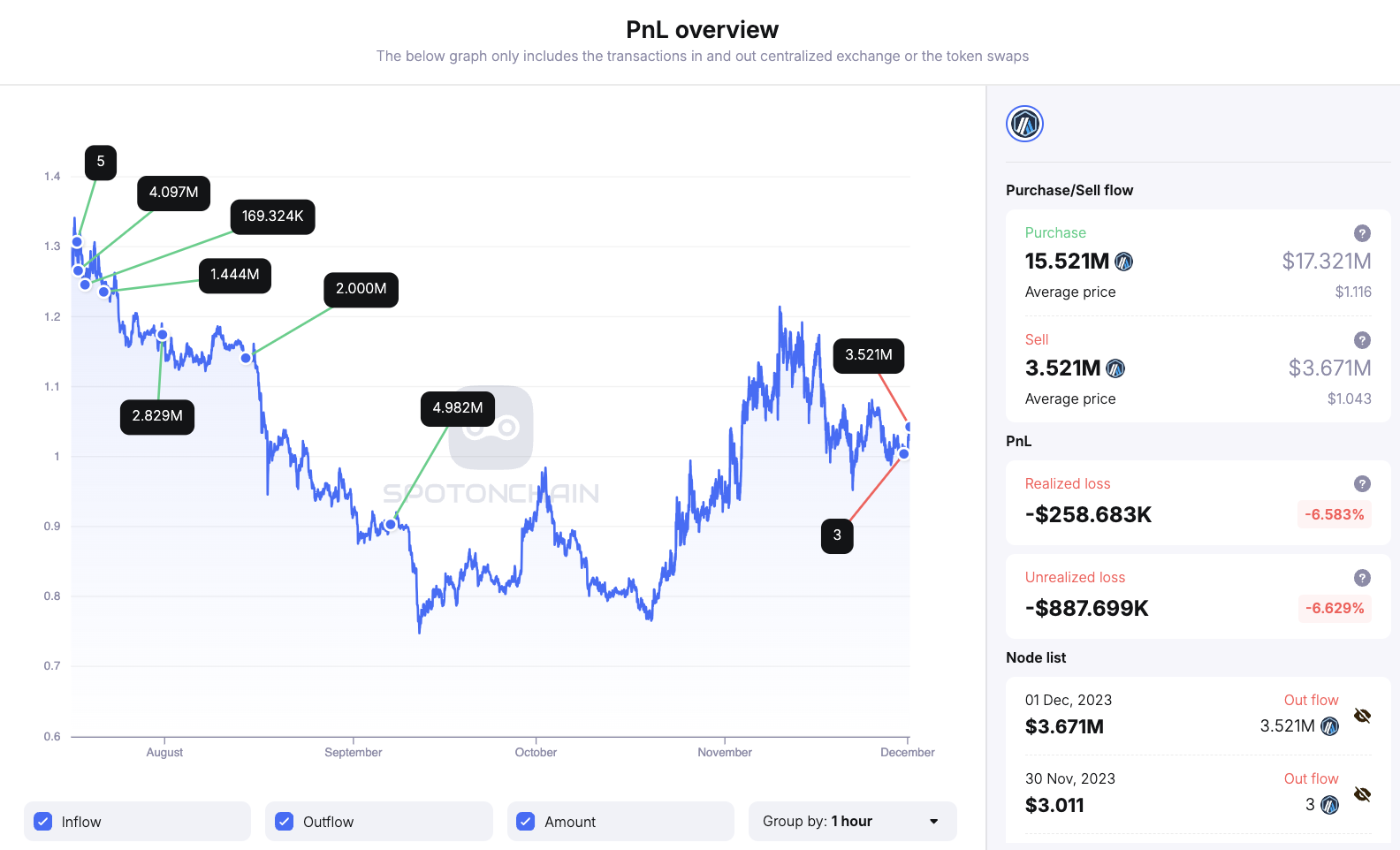Click the Realized loss help icon
1400x850 pixels.
click(x=1362, y=483)
